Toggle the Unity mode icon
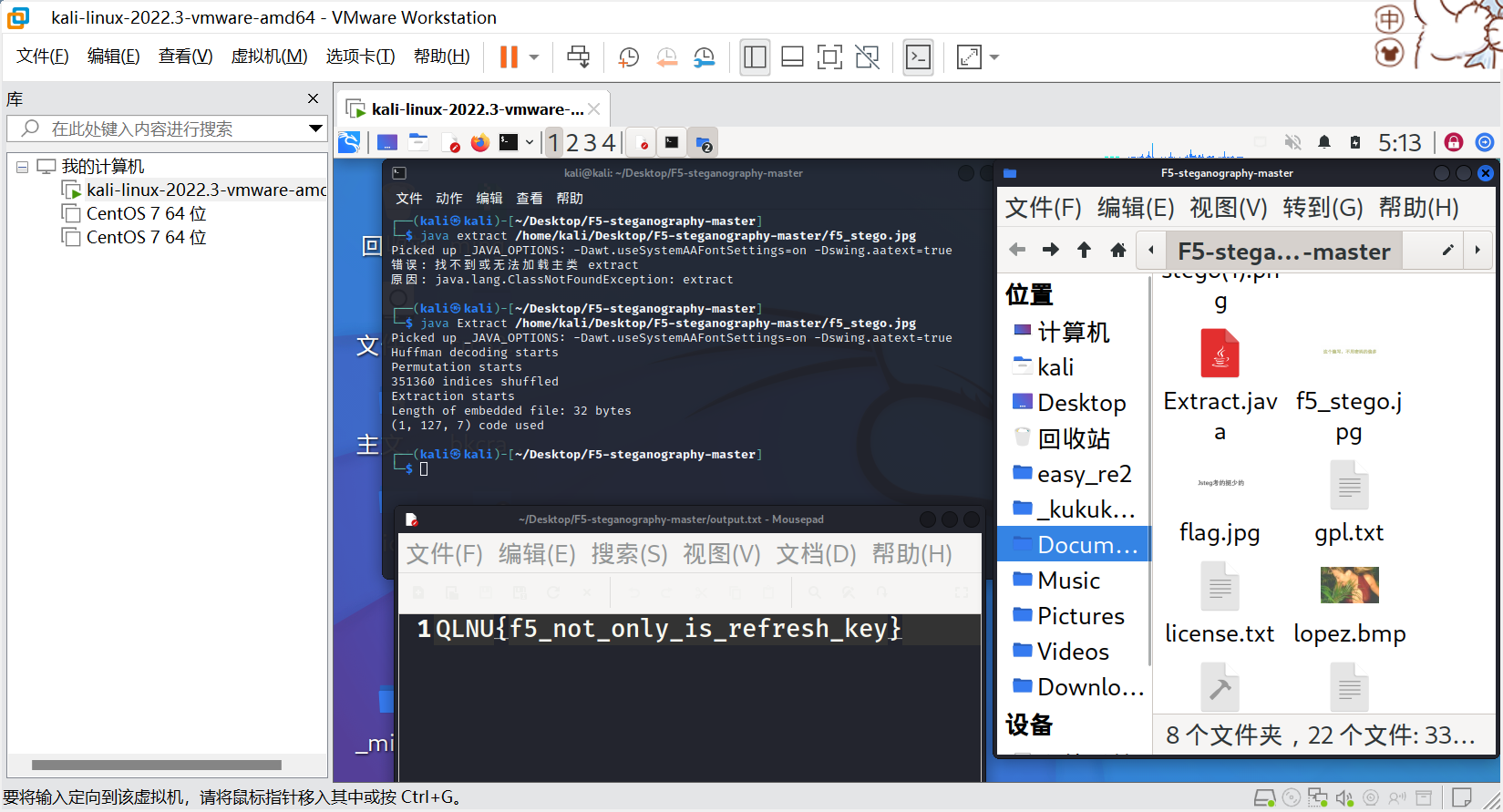The image size is (1503, 812). [x=868, y=57]
